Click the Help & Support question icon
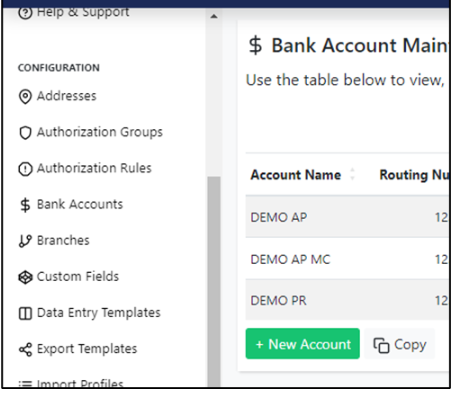 [25, 13]
